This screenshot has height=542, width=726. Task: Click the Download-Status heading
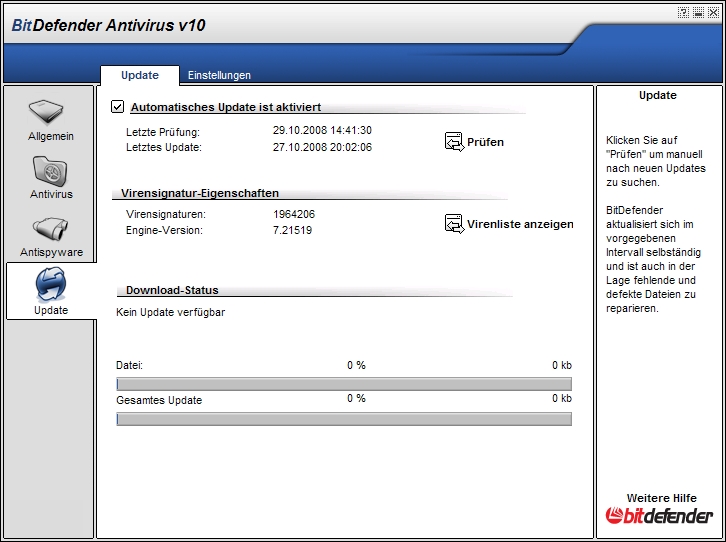pyautogui.click(x=172, y=290)
